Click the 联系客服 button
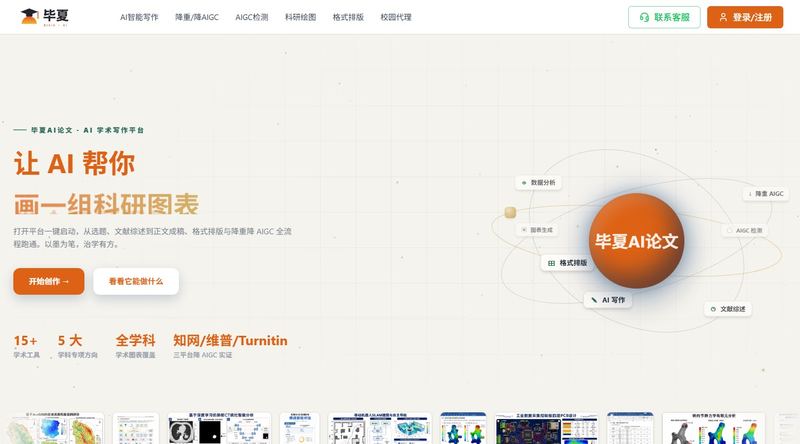Viewport: 800px width, 444px height. (x=664, y=17)
